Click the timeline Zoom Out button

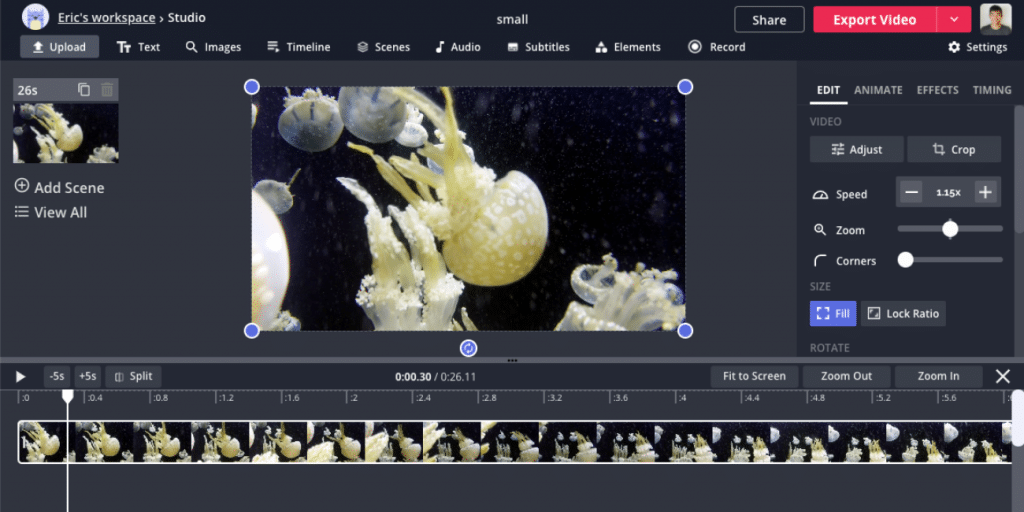click(x=846, y=376)
